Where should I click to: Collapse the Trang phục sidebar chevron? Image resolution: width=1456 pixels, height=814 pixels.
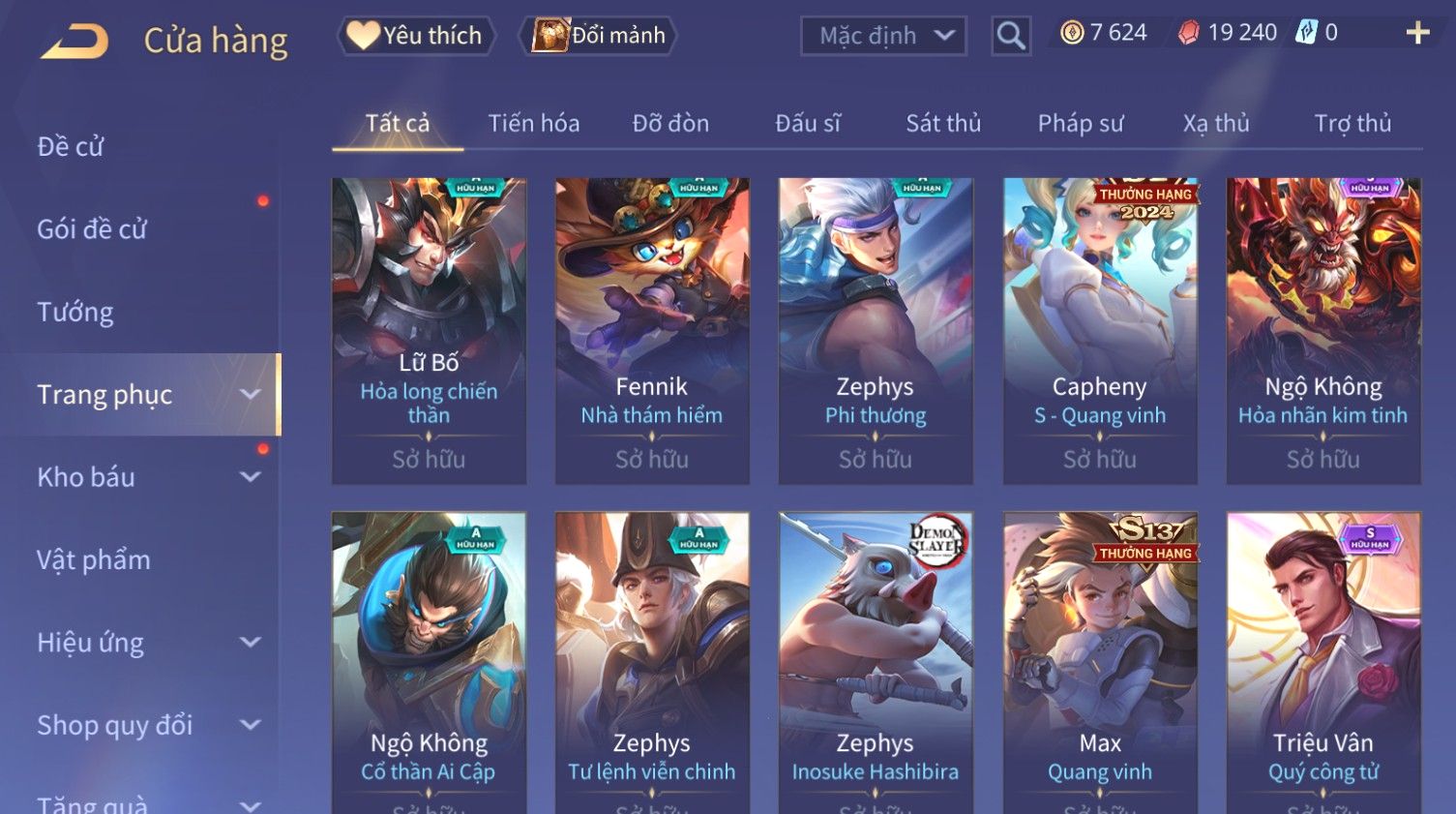tap(251, 395)
